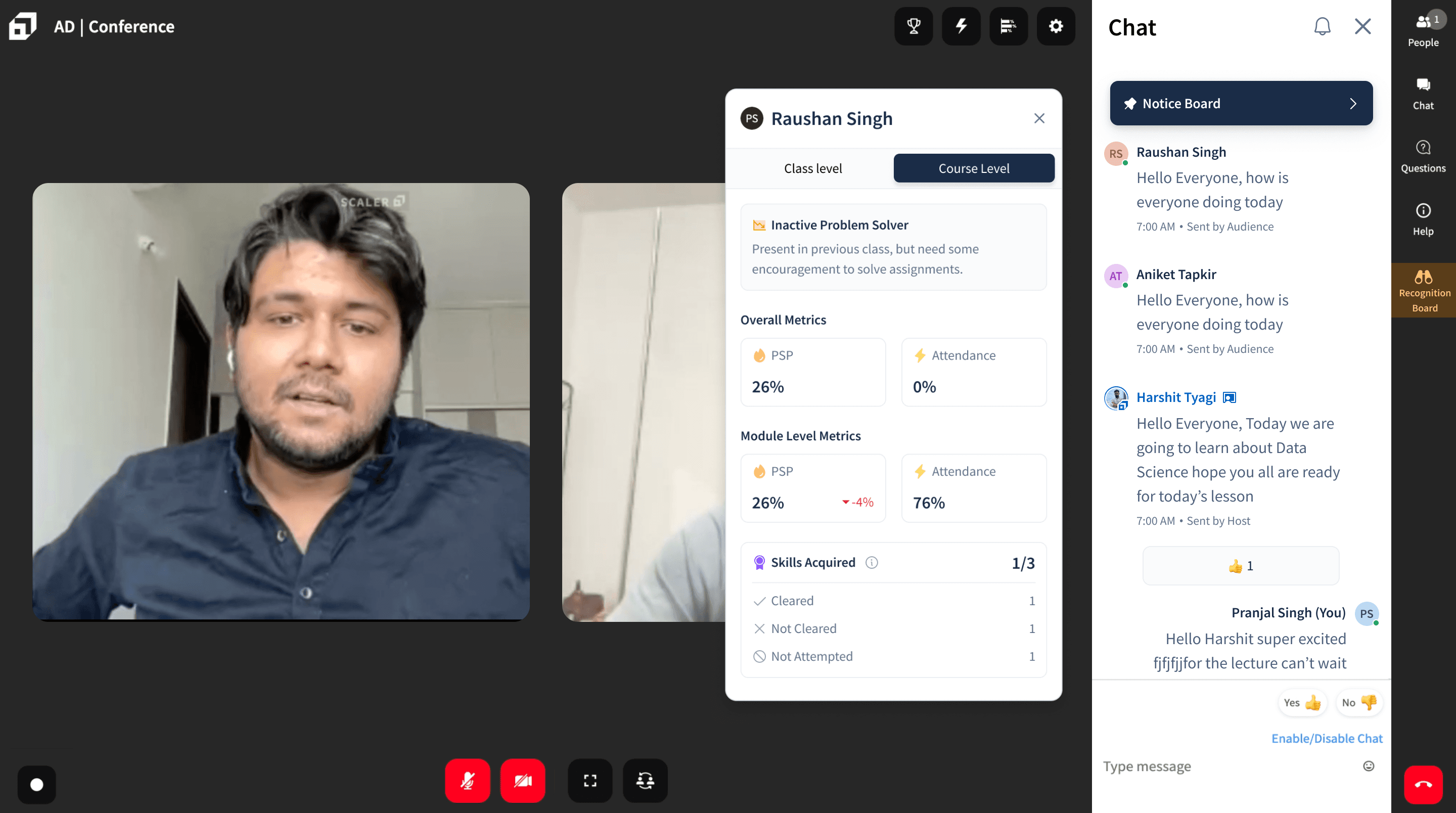Toggle the recording button

37,785
